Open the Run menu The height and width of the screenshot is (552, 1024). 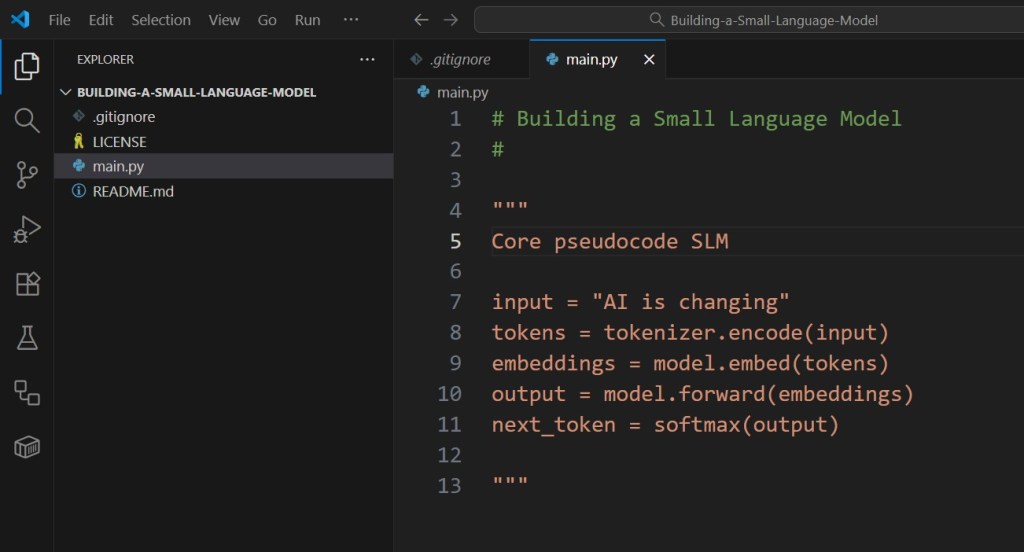pyautogui.click(x=307, y=20)
